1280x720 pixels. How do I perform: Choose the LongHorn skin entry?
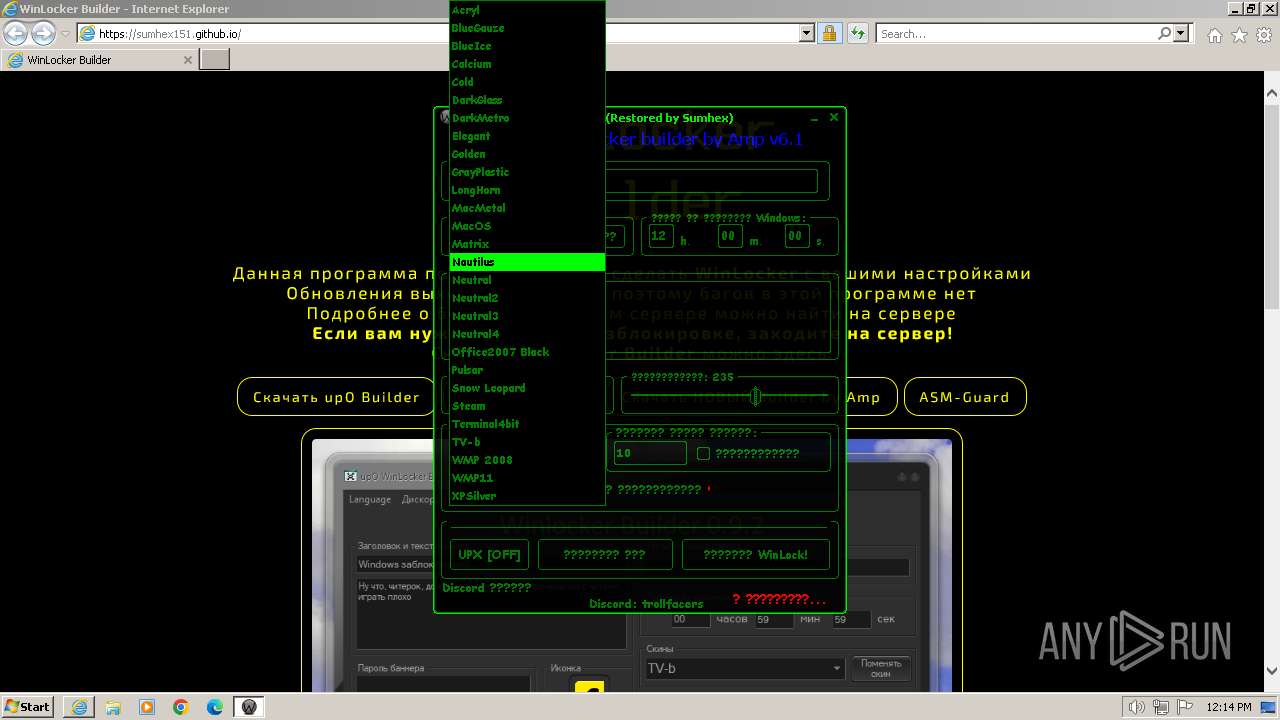click(x=527, y=190)
